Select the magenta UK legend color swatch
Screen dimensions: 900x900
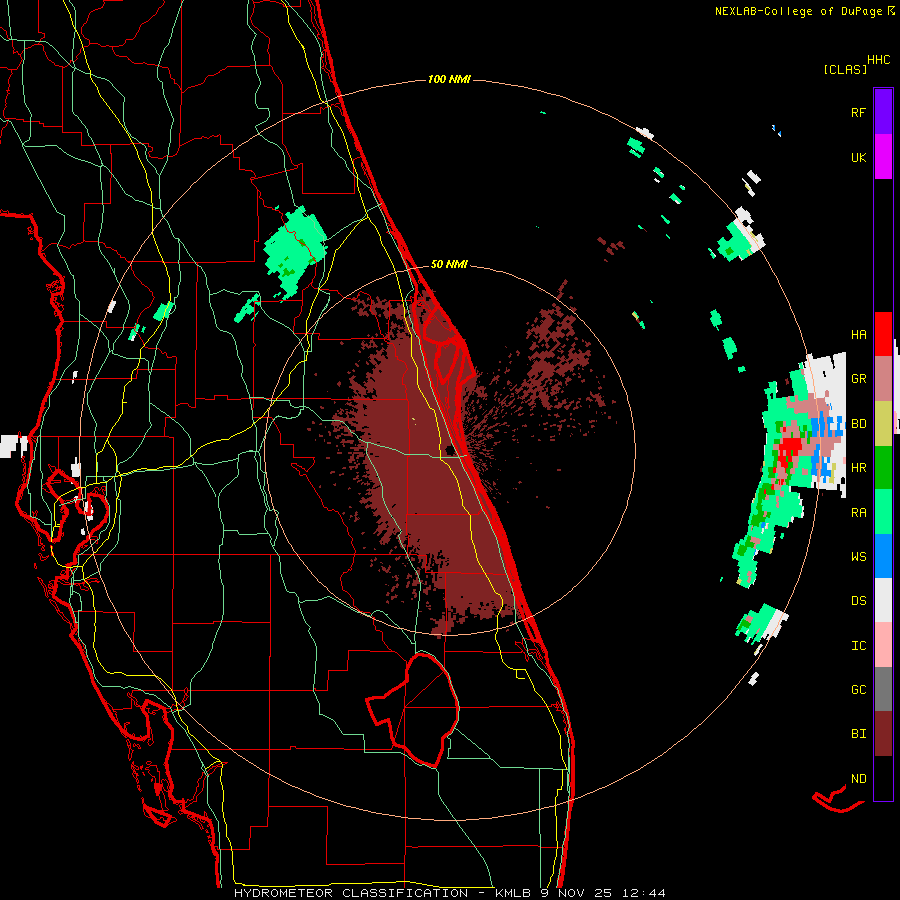click(883, 156)
